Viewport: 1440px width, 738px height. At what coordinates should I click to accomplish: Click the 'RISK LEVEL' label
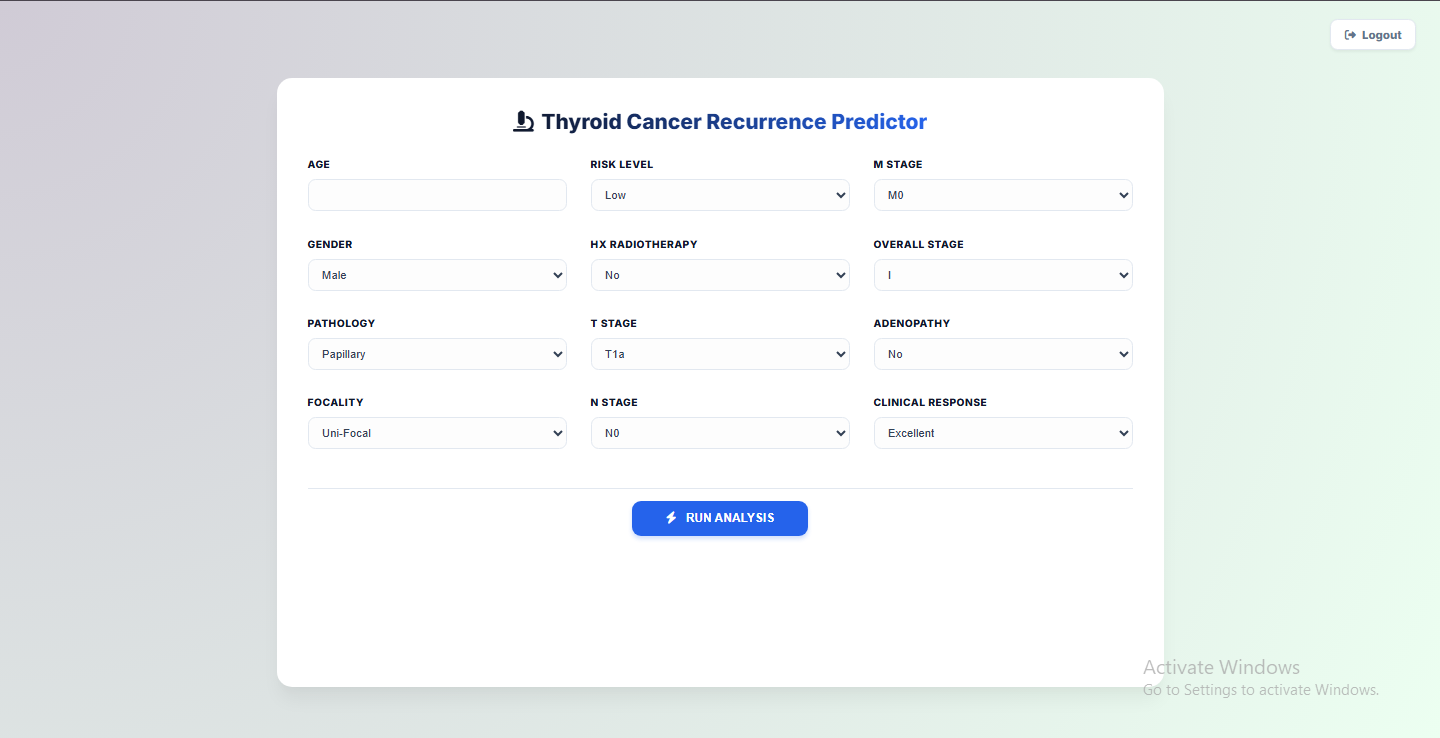[622, 164]
